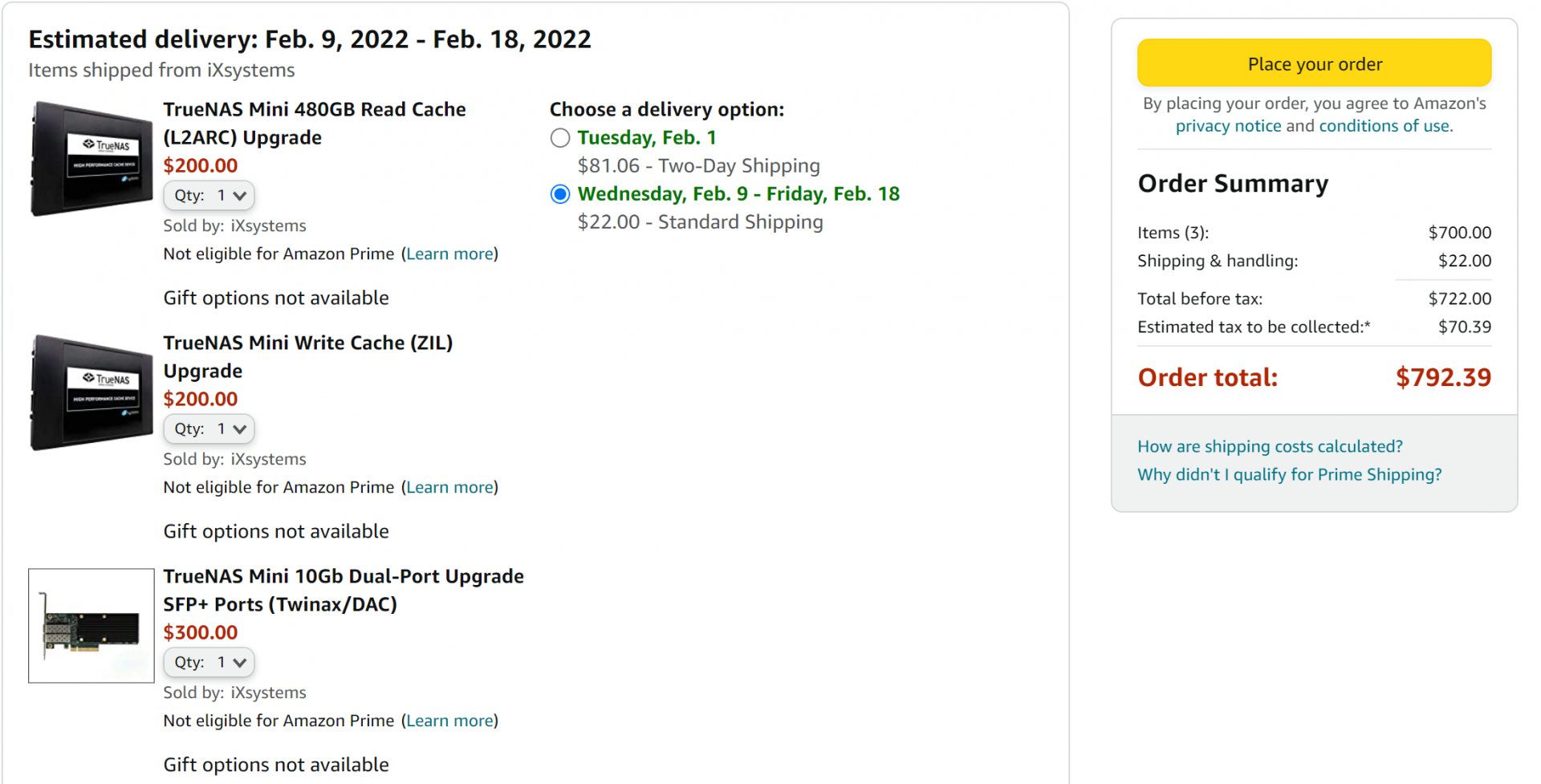Viewport: 1541px width, 784px height.
Task: Click the Write Cache SSD product image
Action: (x=91, y=392)
